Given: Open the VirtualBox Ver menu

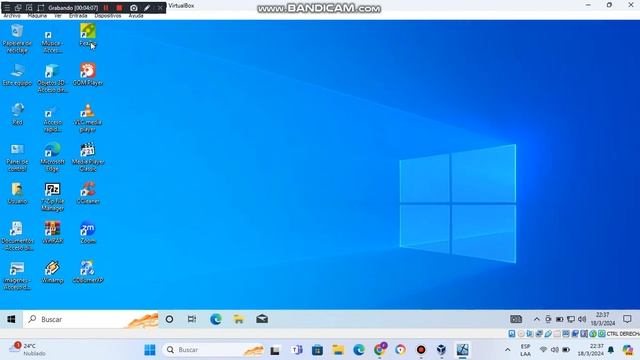Looking at the screenshot, I should click(x=58, y=16).
